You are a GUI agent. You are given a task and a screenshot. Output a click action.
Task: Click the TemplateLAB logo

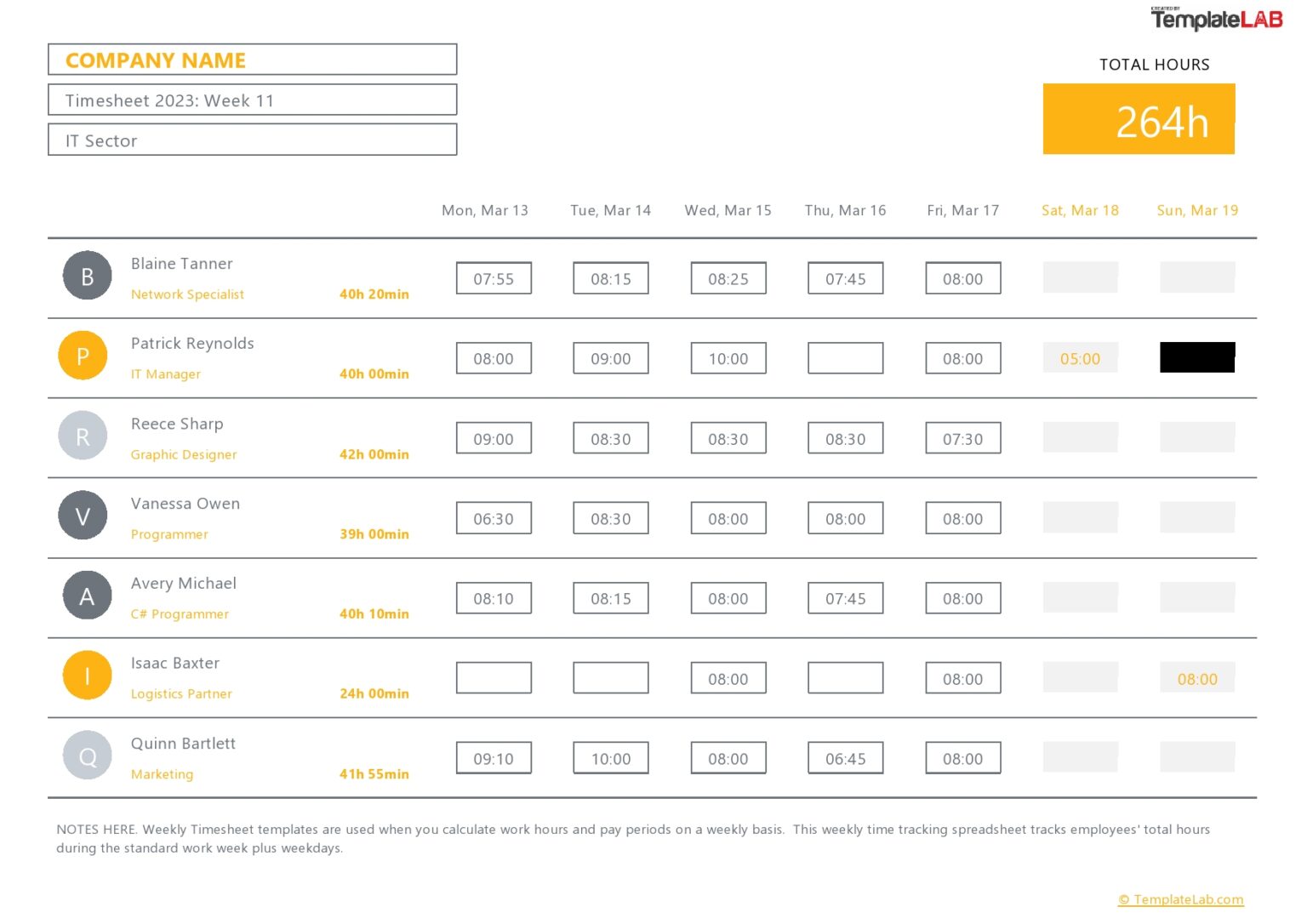(1215, 15)
